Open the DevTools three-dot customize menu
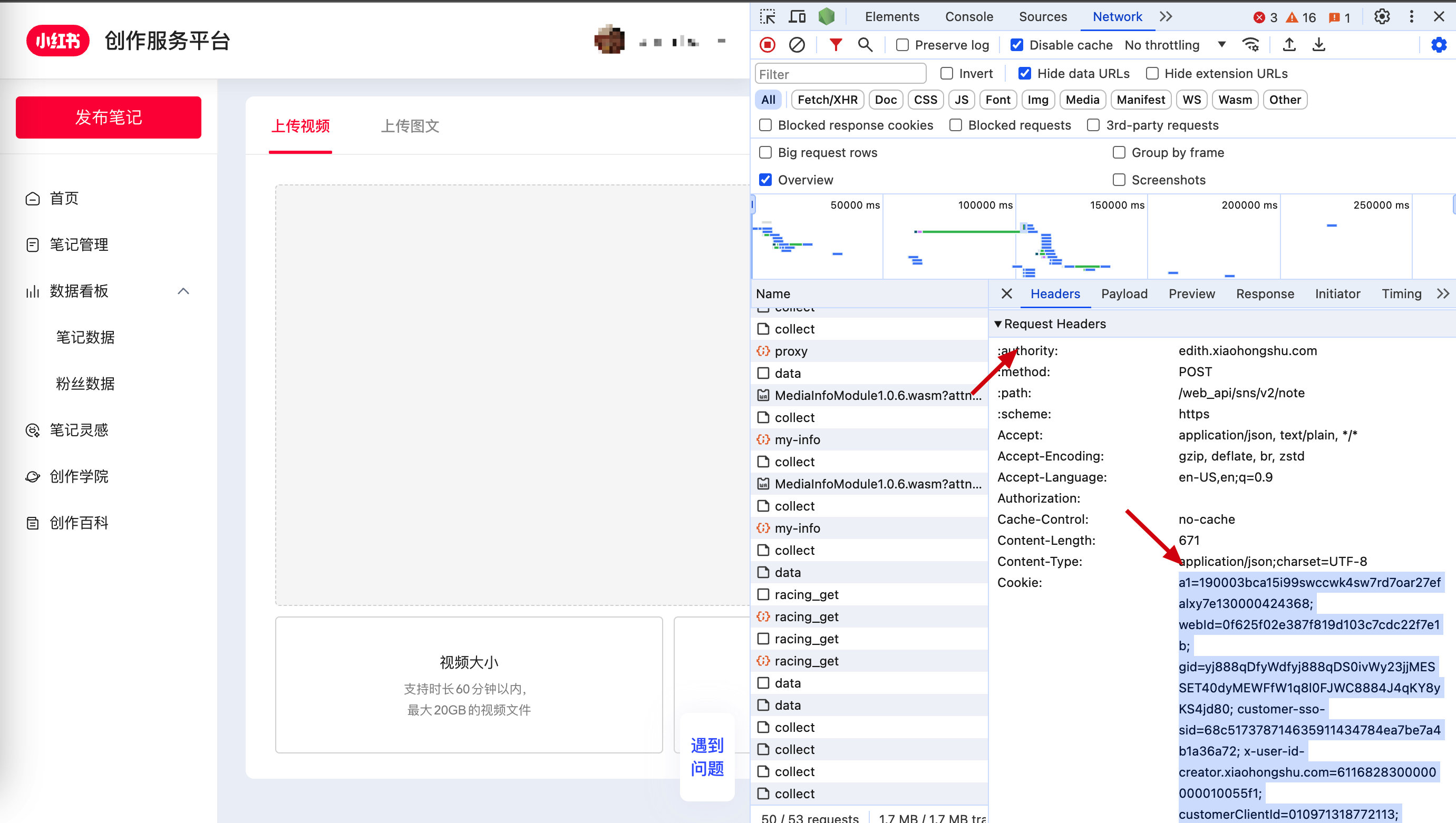 pyautogui.click(x=1411, y=17)
